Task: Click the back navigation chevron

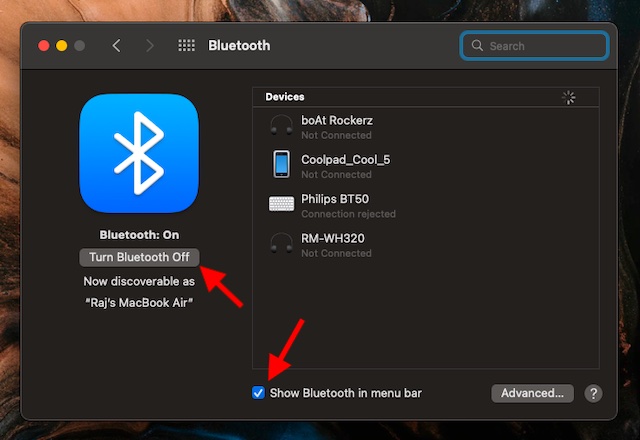Action: pos(116,45)
